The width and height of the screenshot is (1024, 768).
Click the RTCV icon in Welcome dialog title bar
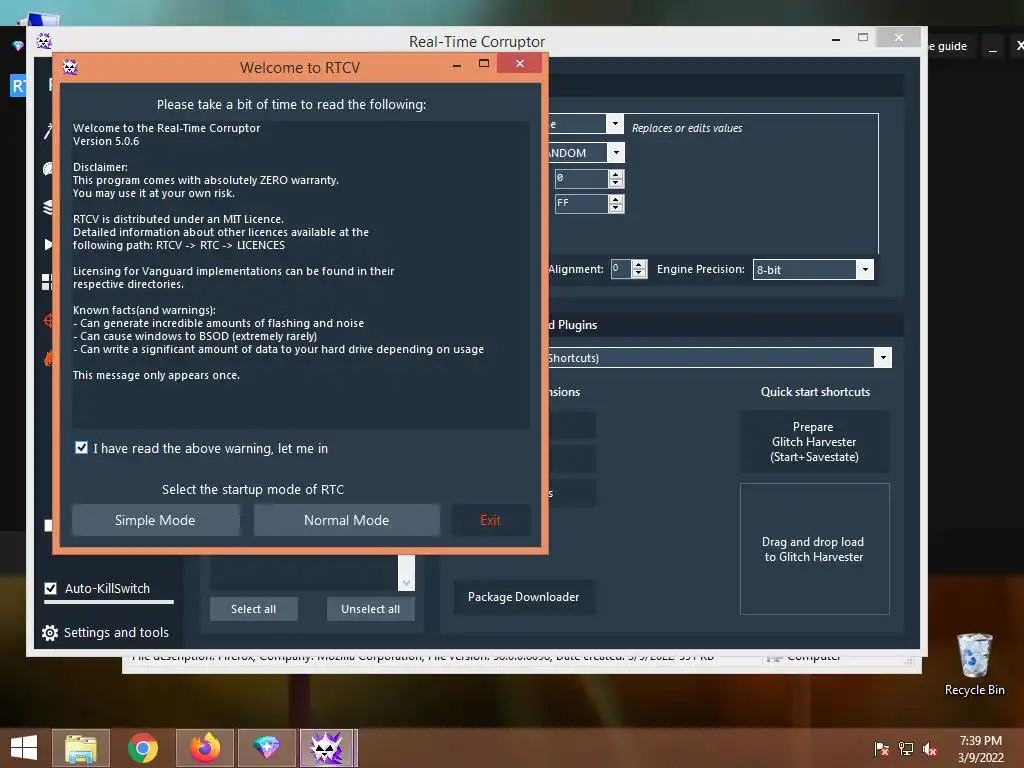coord(70,67)
